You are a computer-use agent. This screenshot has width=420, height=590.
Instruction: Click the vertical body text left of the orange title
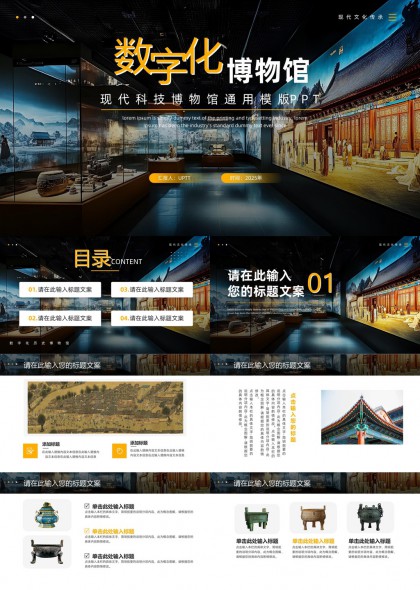[x=263, y=422]
